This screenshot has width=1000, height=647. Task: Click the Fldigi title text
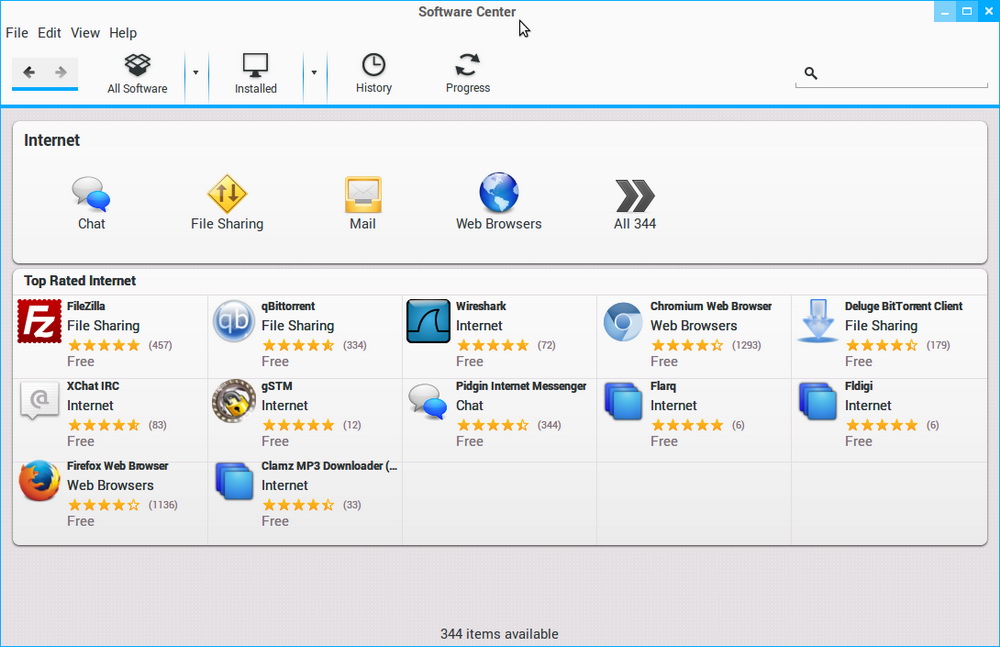tap(858, 386)
